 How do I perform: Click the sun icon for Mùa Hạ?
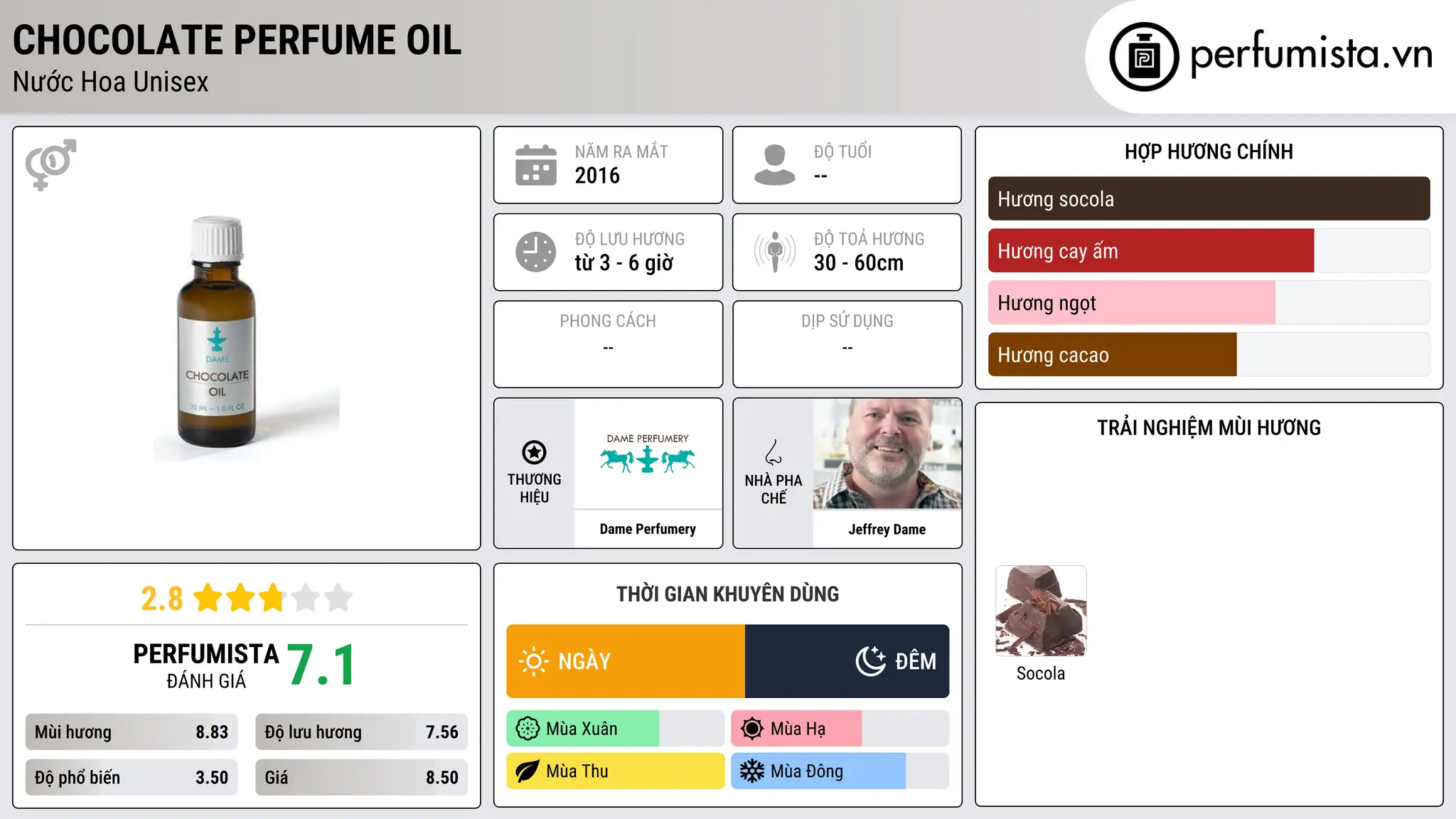tap(752, 729)
